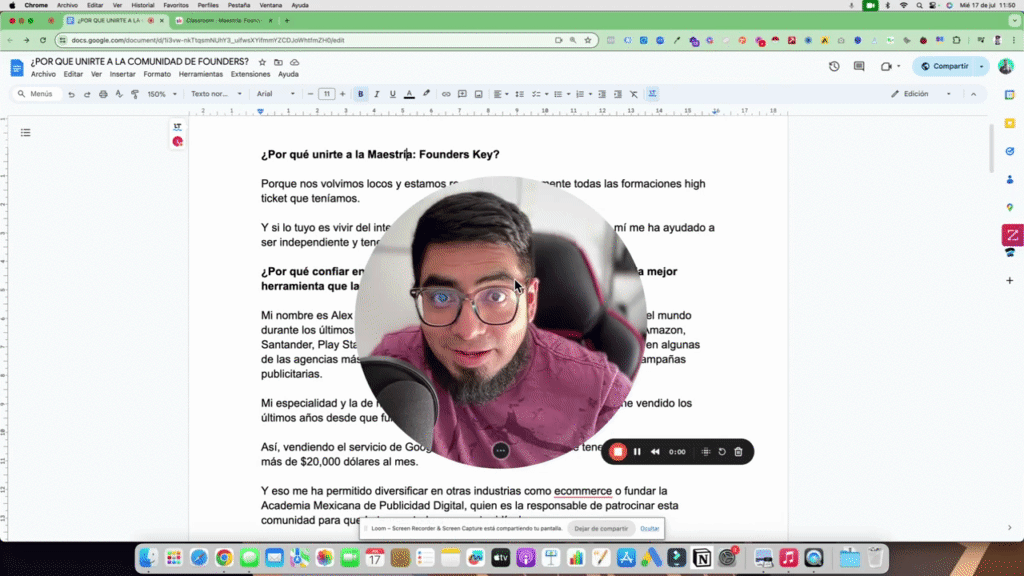The image size is (1024, 576).
Task: Move document with the folder icon
Action: pyautogui.click(x=278, y=62)
